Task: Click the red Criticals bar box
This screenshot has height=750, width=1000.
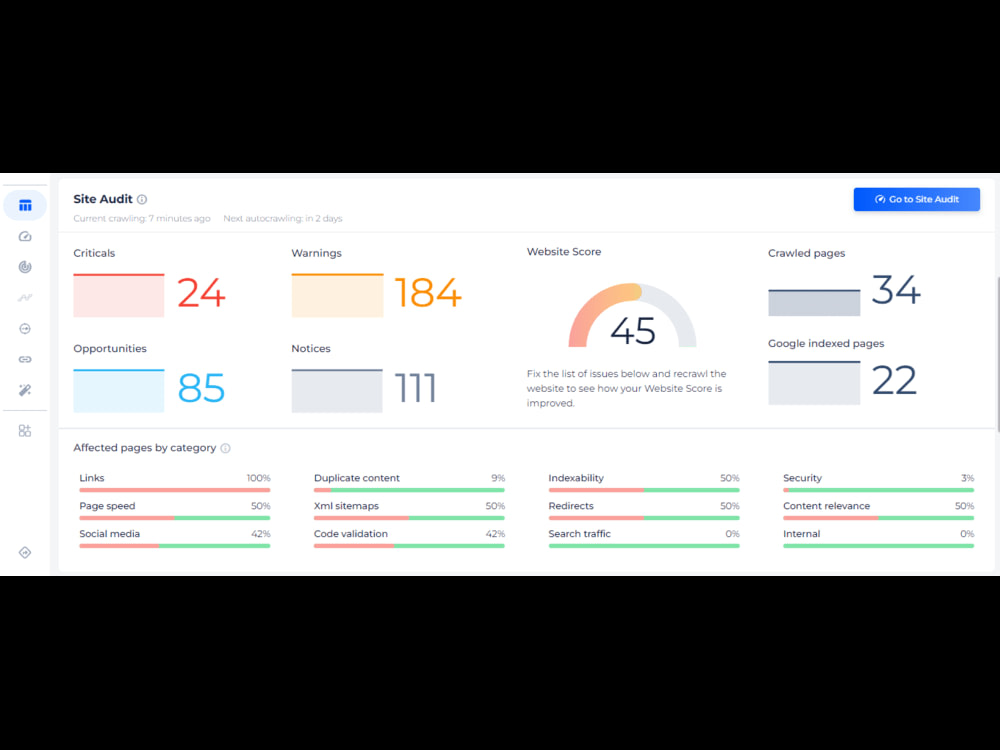Action: click(x=119, y=295)
